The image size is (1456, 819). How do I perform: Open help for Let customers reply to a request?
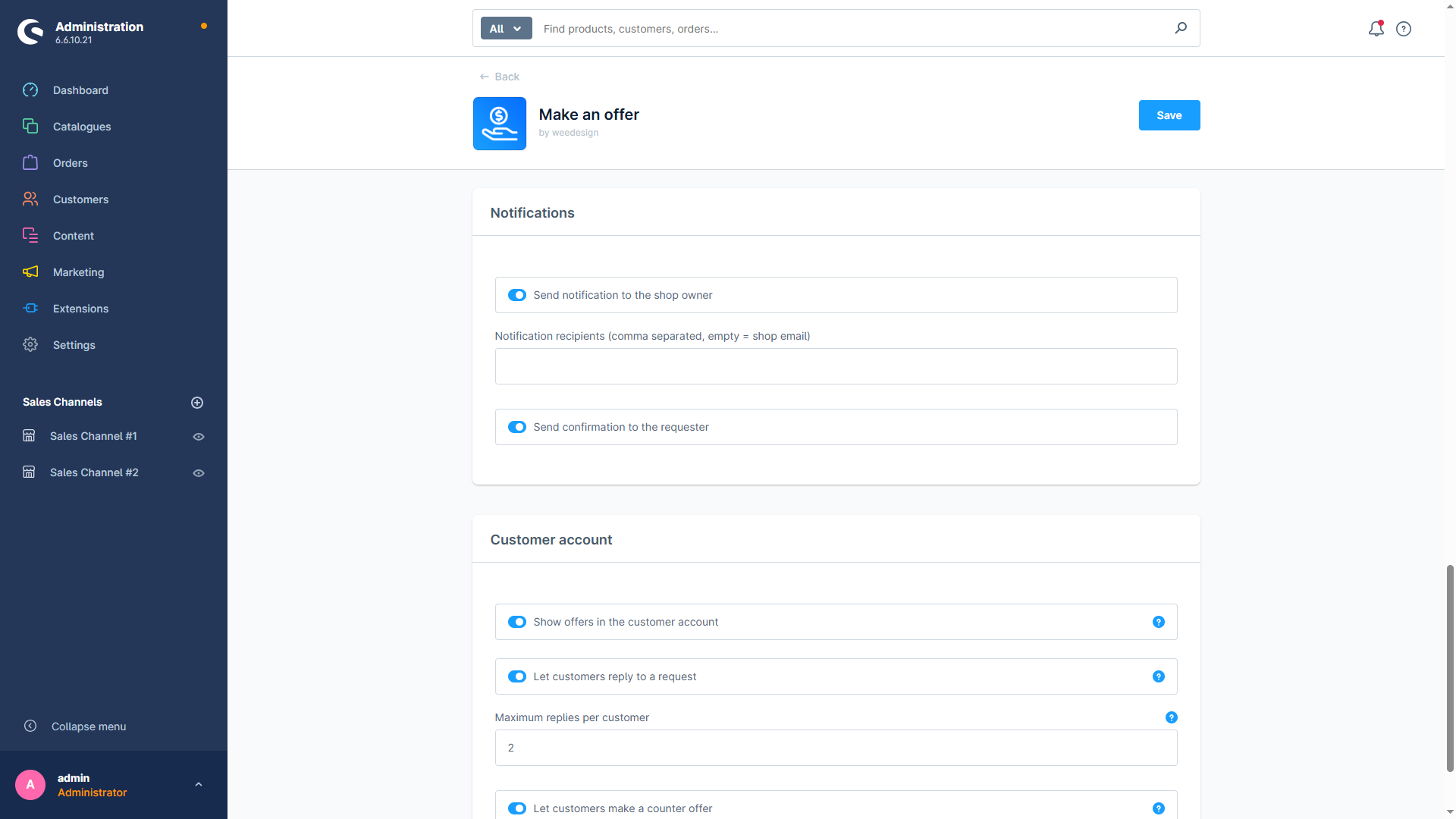[x=1159, y=676]
